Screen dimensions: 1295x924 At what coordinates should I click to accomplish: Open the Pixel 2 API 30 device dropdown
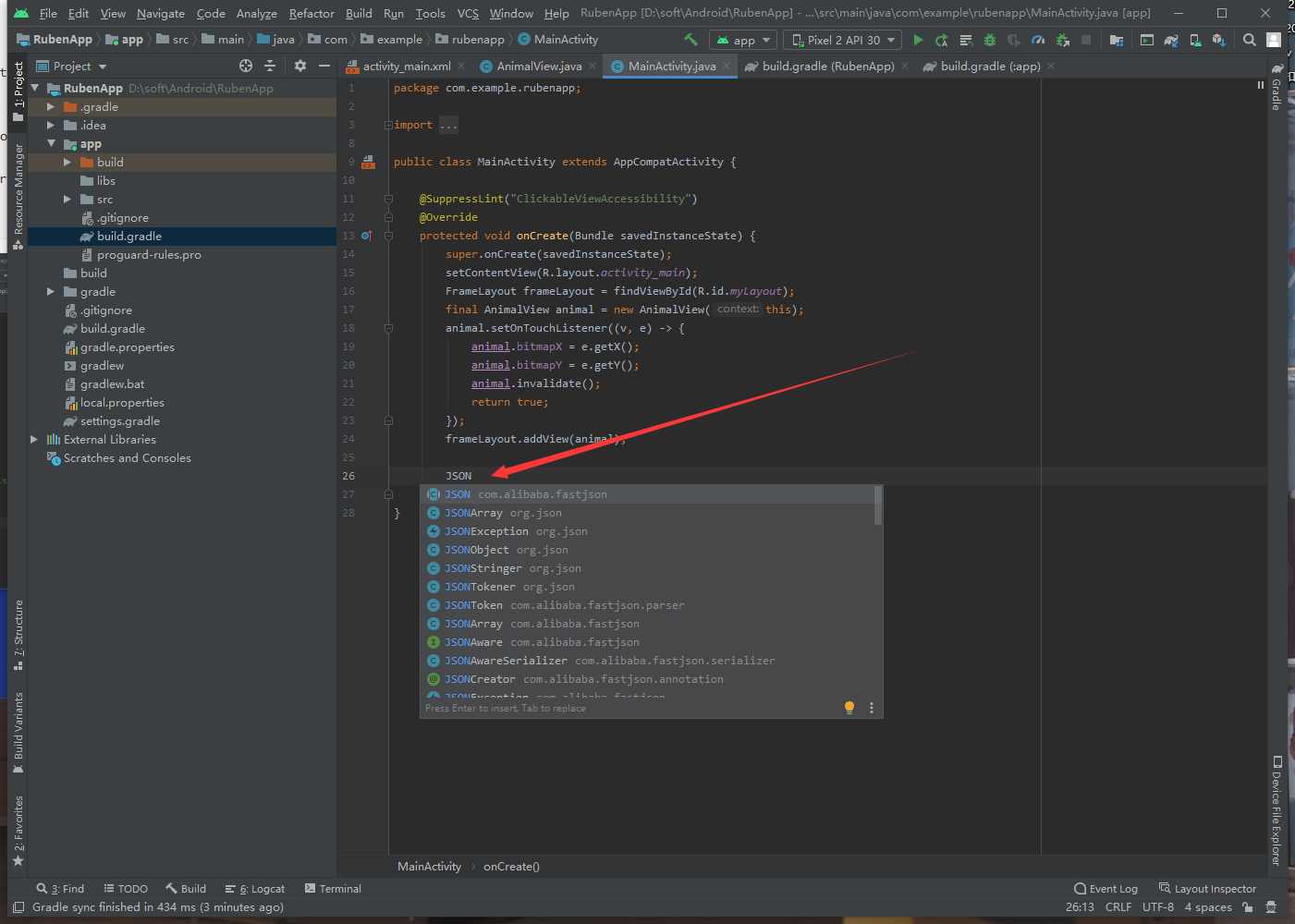pos(843,40)
